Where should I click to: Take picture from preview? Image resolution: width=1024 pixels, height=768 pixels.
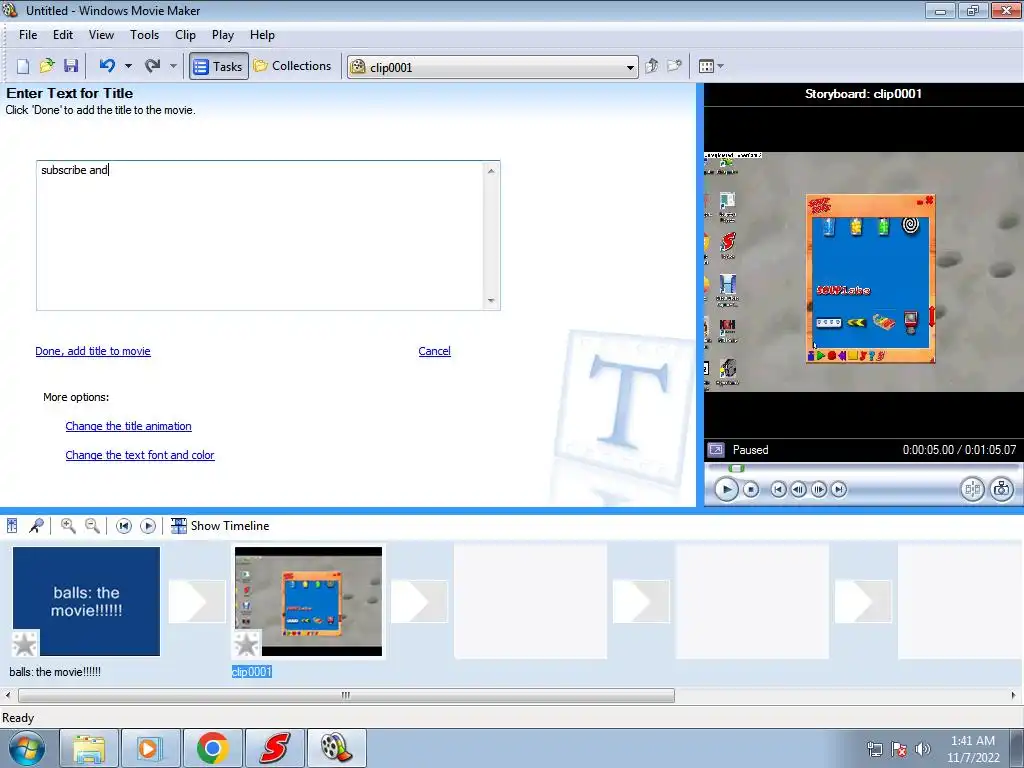pos(1002,489)
